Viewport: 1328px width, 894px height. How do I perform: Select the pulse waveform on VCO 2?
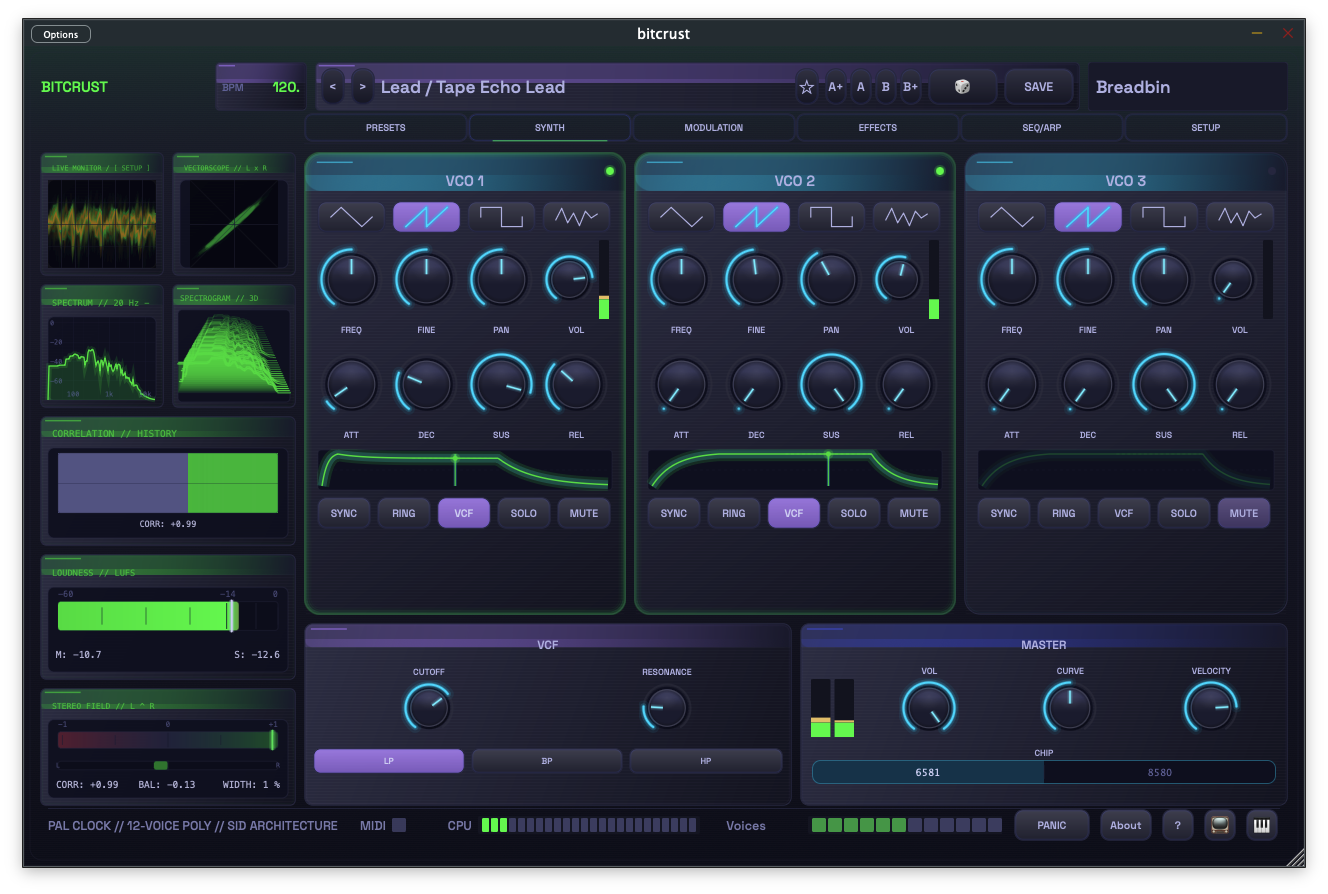click(831, 216)
